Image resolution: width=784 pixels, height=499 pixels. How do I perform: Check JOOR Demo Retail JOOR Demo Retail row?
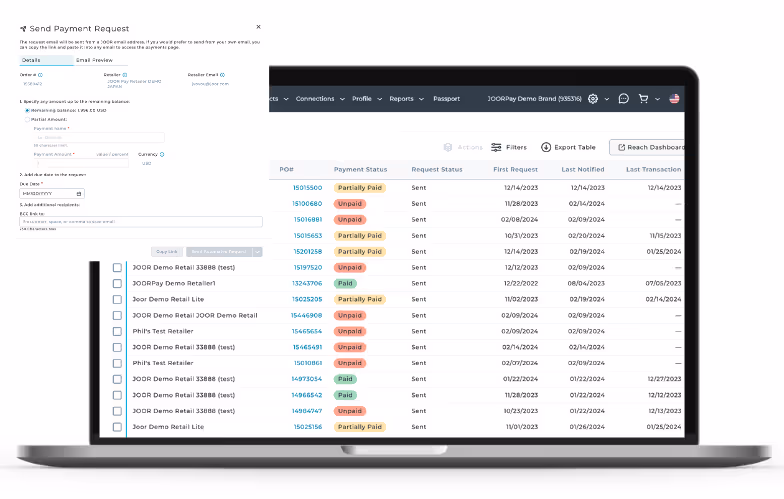117,316
